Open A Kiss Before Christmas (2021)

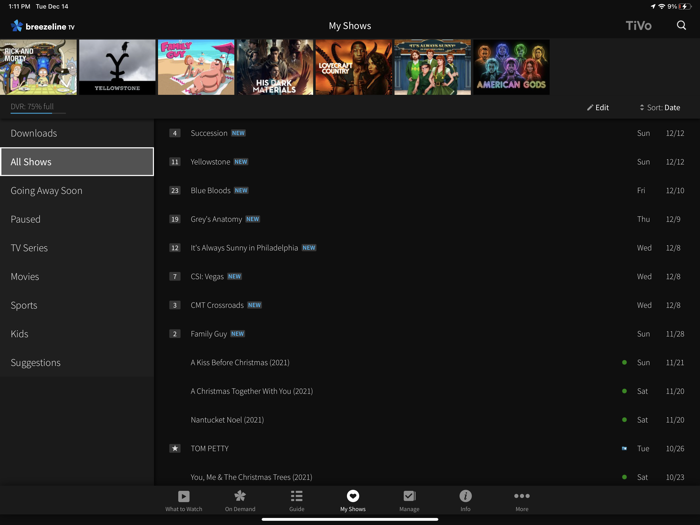point(427,362)
